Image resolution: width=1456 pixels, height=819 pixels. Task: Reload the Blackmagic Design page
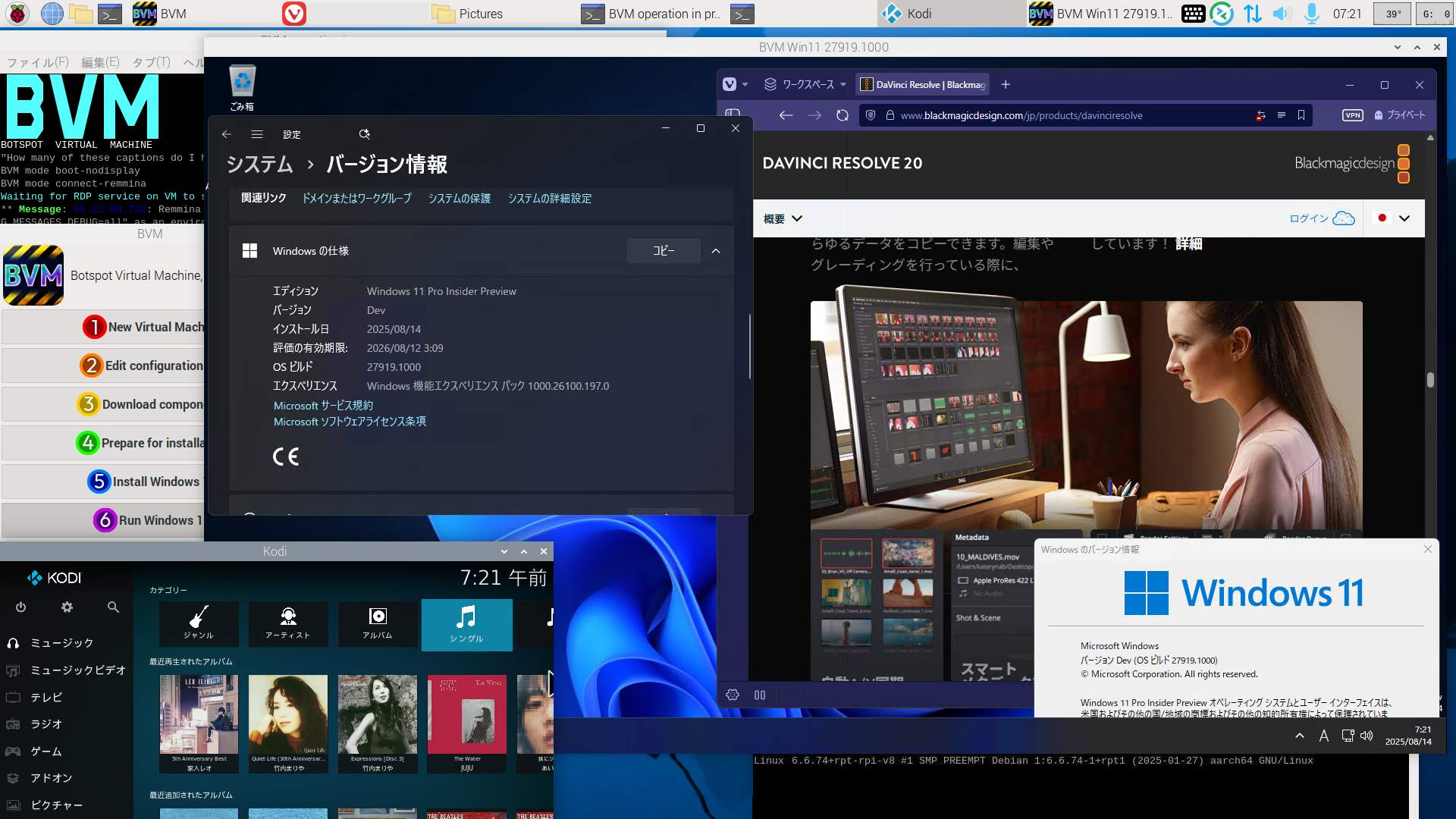(843, 115)
